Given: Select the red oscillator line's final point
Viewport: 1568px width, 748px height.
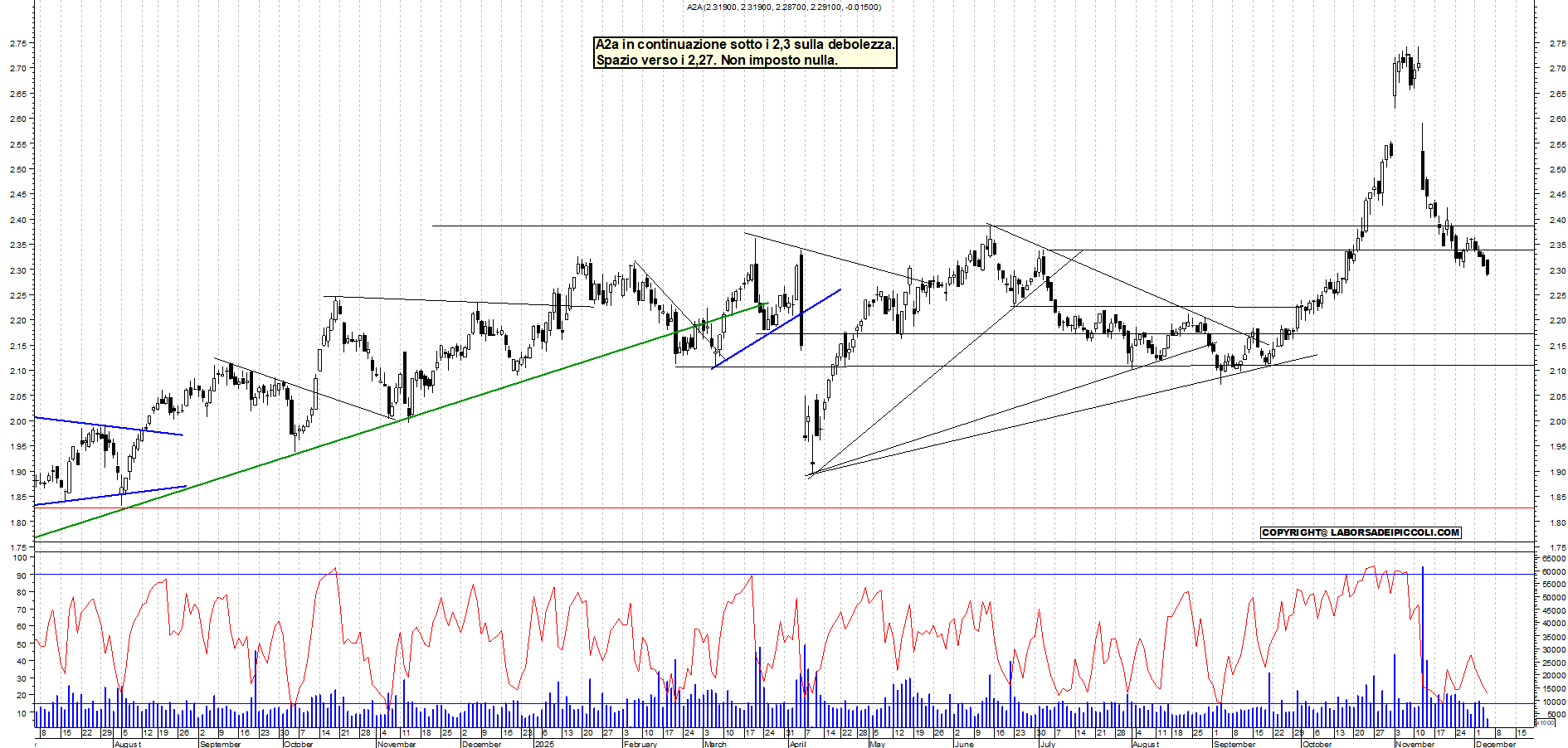Looking at the screenshot, I should 1487,692.
